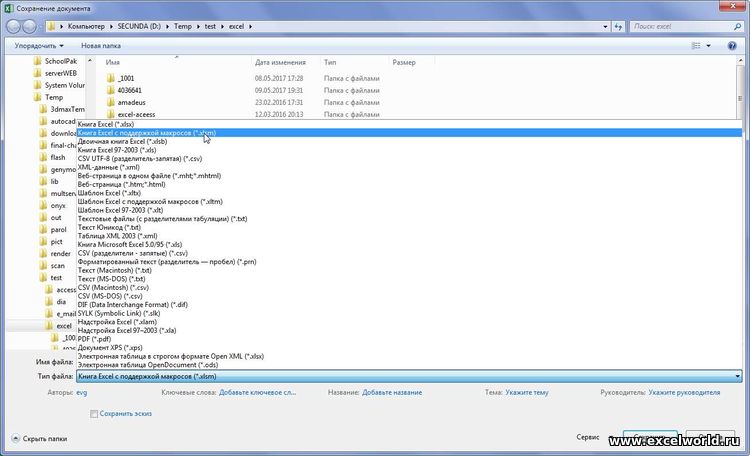Open the Упорядочить menu
Image resolution: width=750 pixels, height=456 pixels.
tap(39, 46)
